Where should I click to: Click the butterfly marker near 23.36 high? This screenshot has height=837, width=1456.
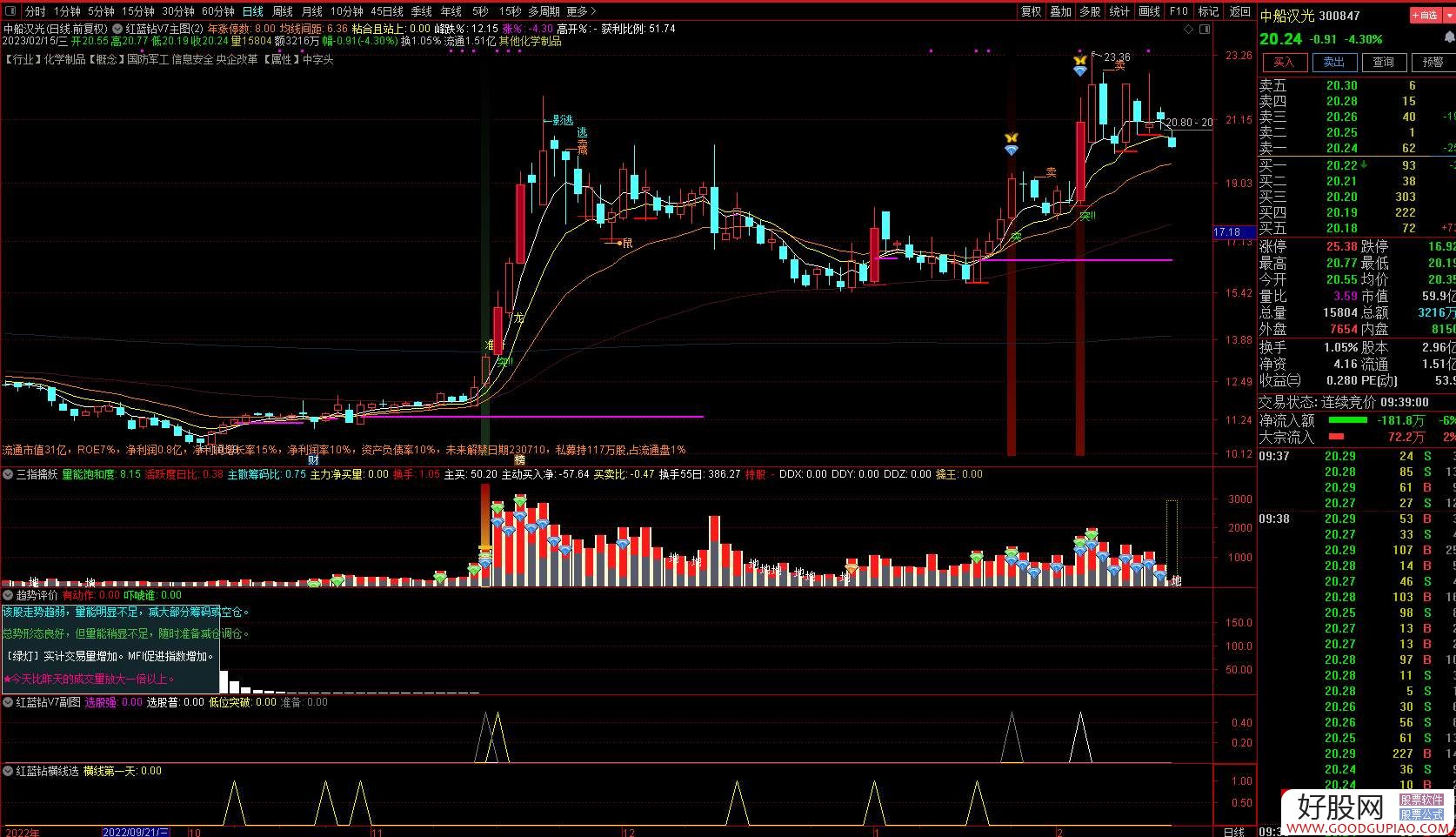[1080, 61]
